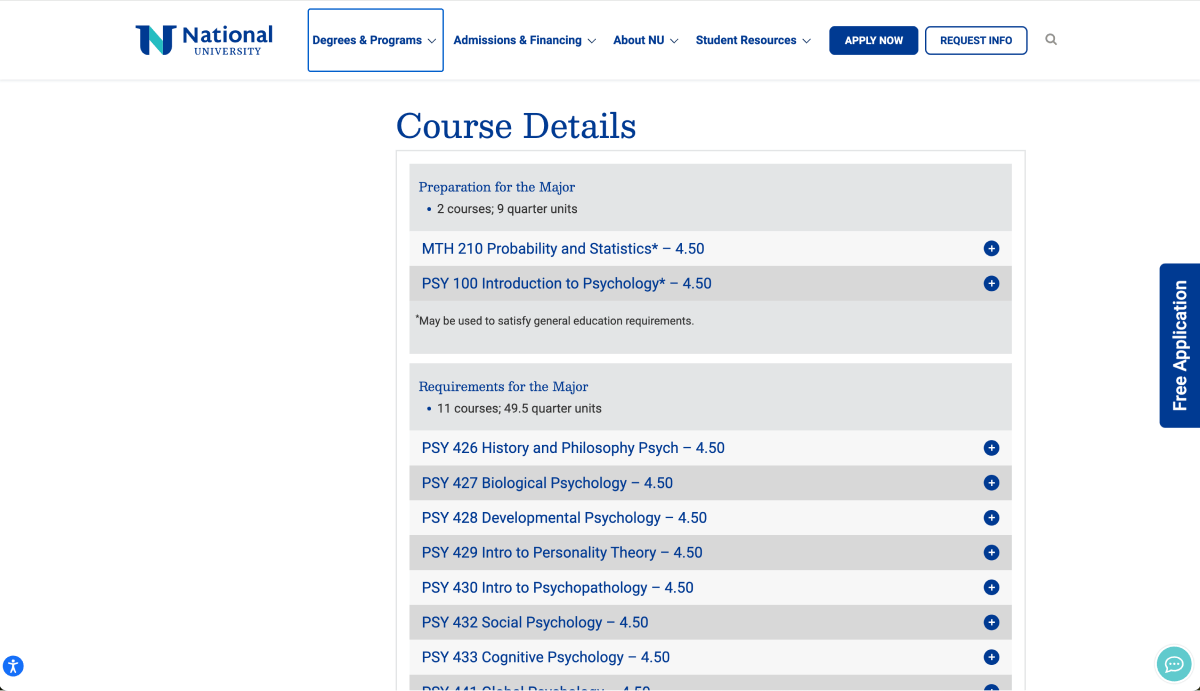This screenshot has width=1200, height=691.
Task: Click the plus icon for MTH 210
Action: (x=991, y=248)
